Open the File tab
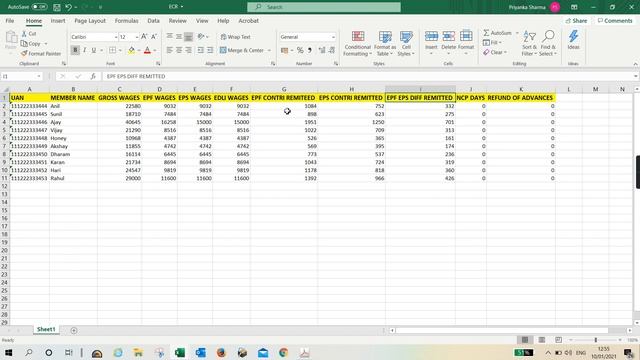The width and height of the screenshot is (640, 360). pos(10,21)
